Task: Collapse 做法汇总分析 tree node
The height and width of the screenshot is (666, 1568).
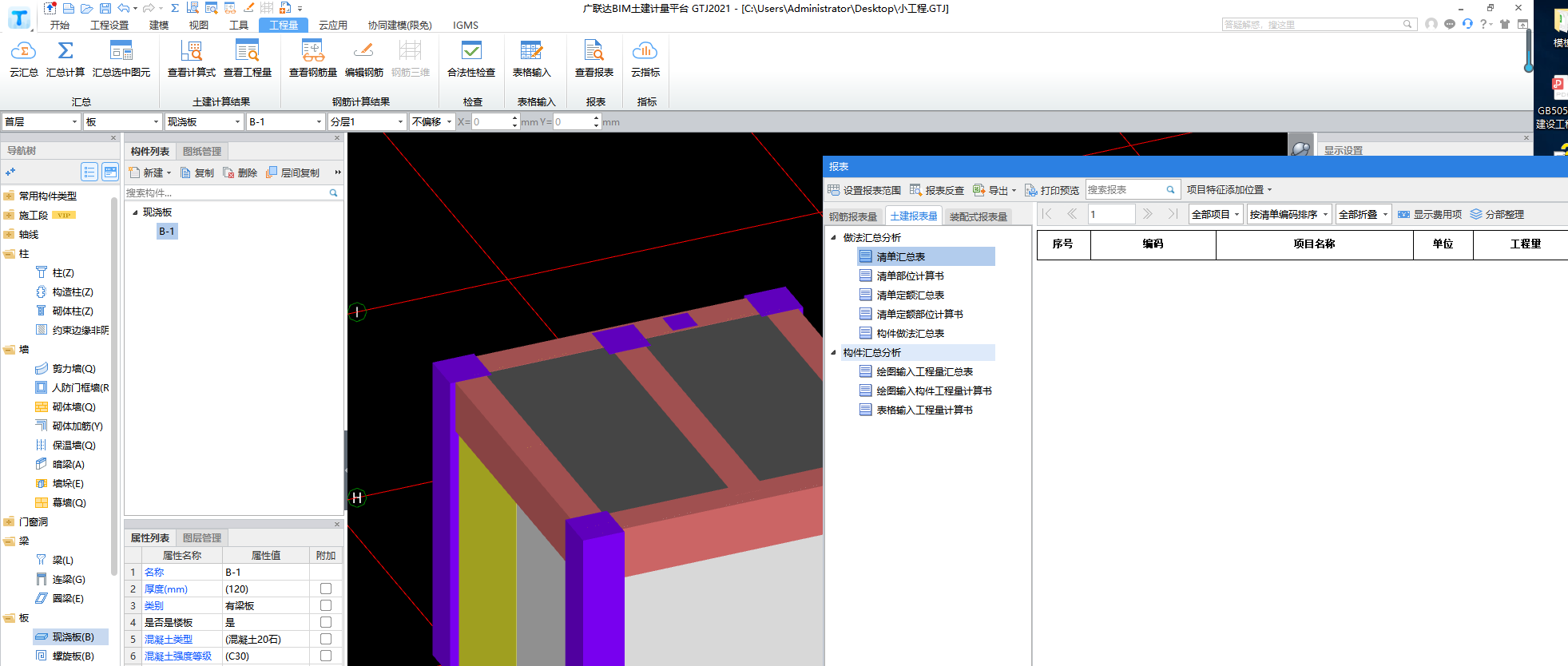Action: click(x=833, y=237)
